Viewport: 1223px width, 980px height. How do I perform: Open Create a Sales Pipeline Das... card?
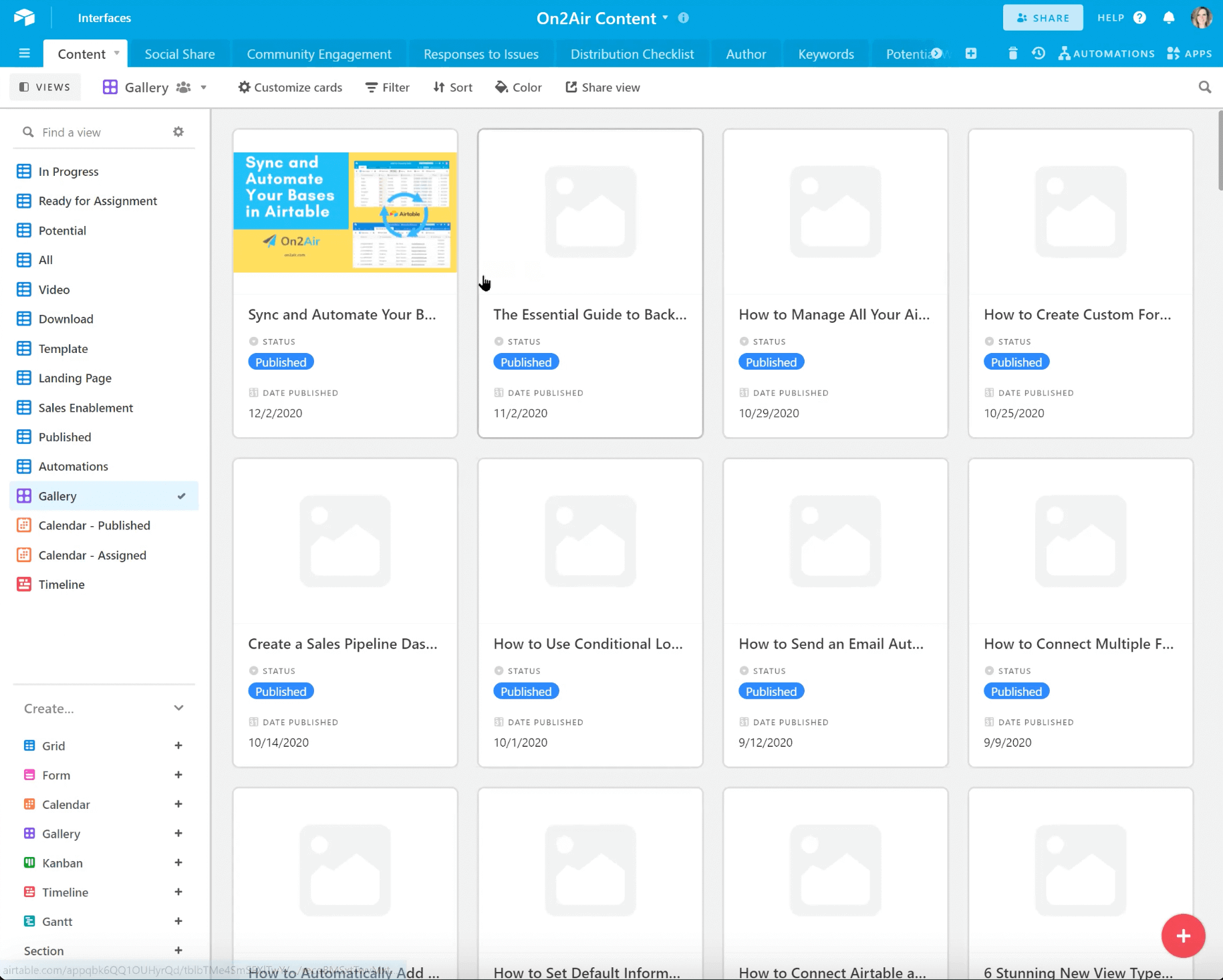tap(345, 613)
